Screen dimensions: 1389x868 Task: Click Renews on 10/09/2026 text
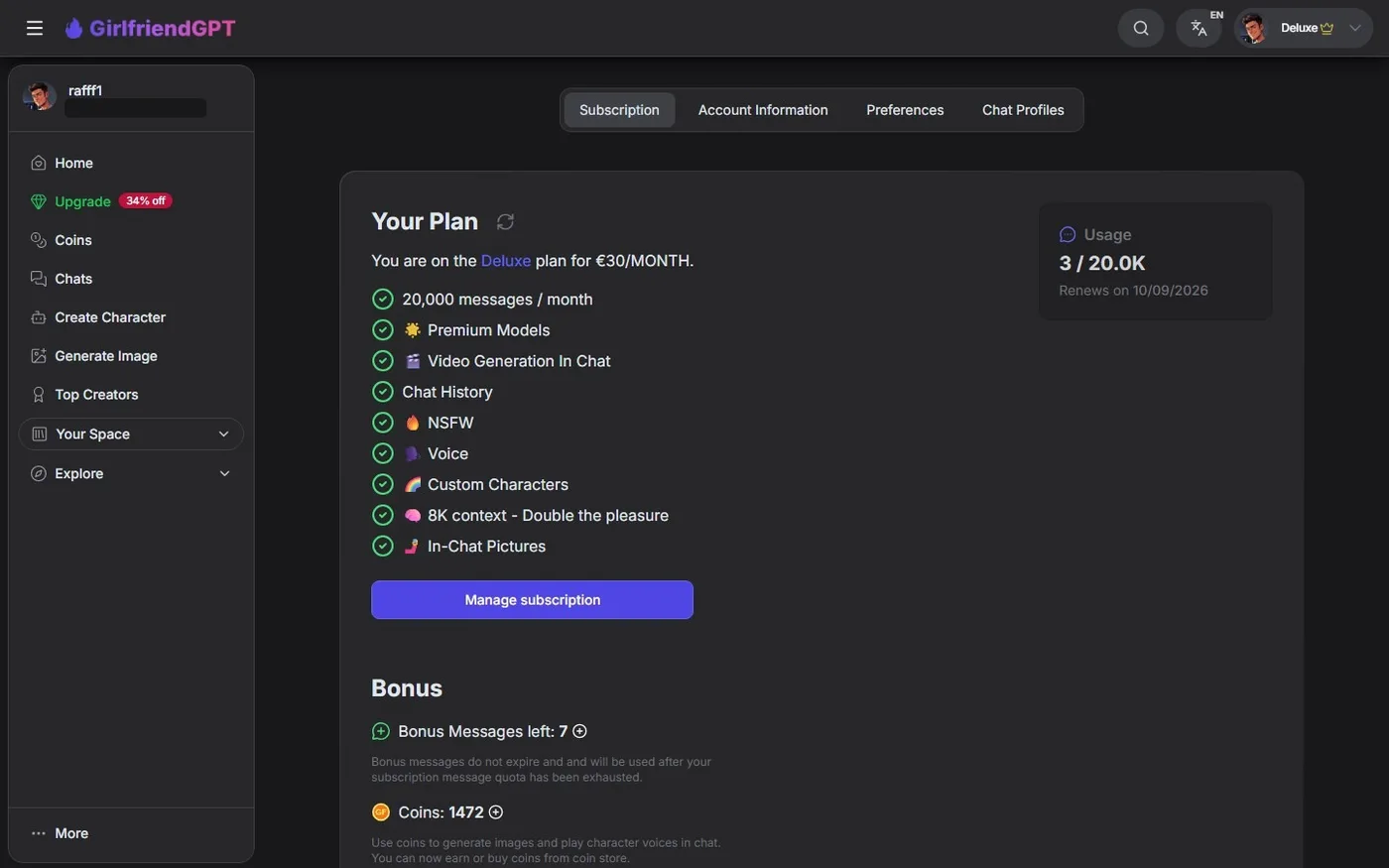point(1133,291)
